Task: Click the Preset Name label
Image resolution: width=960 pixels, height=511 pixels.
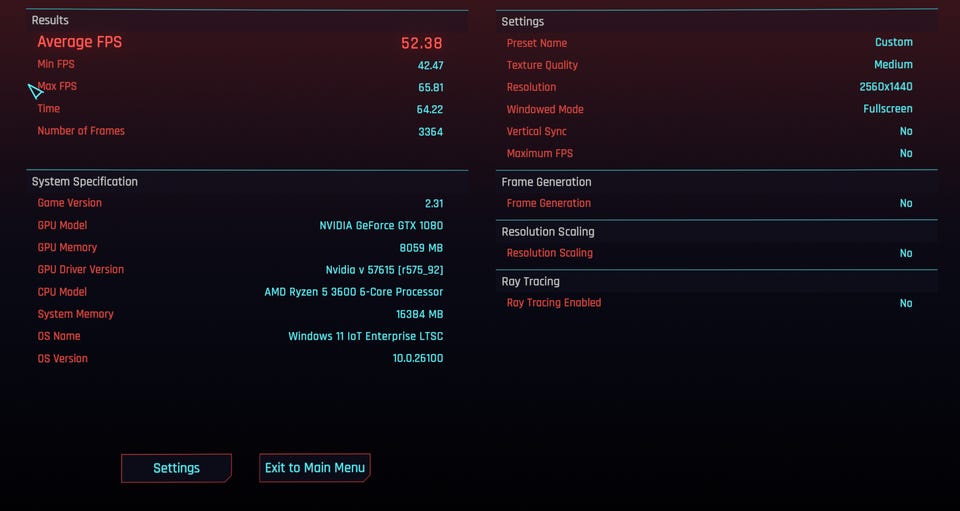Action: coord(537,43)
